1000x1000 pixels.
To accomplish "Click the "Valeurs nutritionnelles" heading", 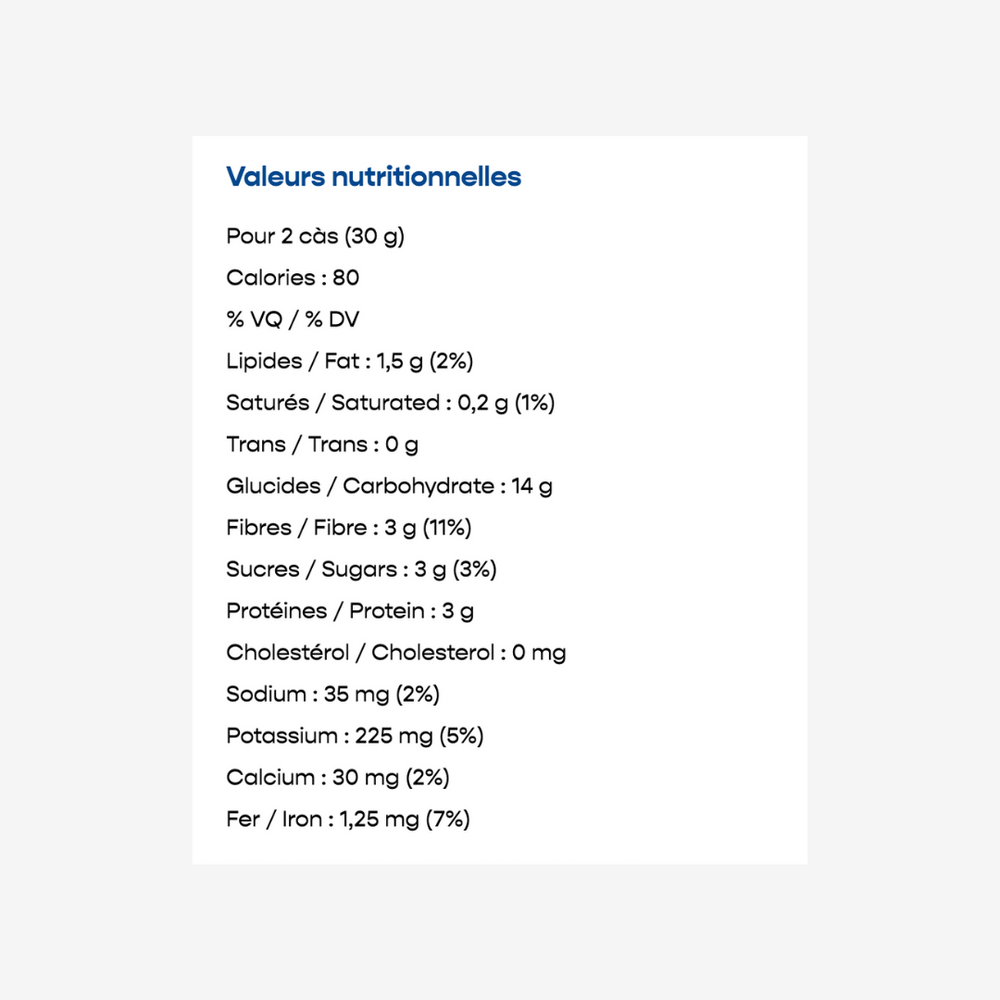I will pos(373,177).
